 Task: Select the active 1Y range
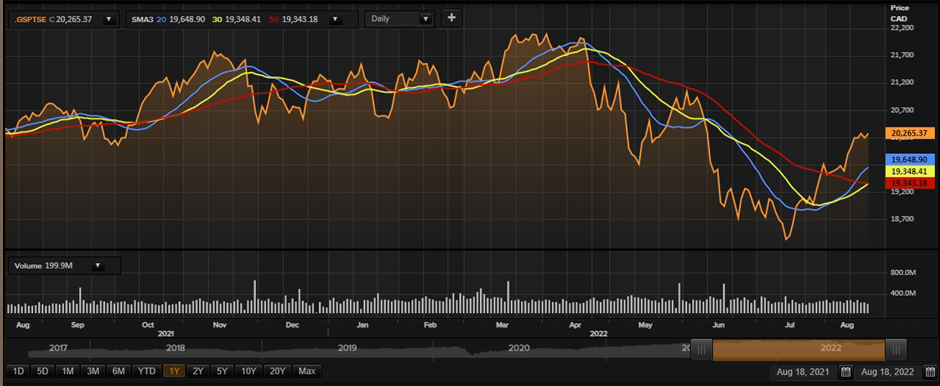(174, 371)
